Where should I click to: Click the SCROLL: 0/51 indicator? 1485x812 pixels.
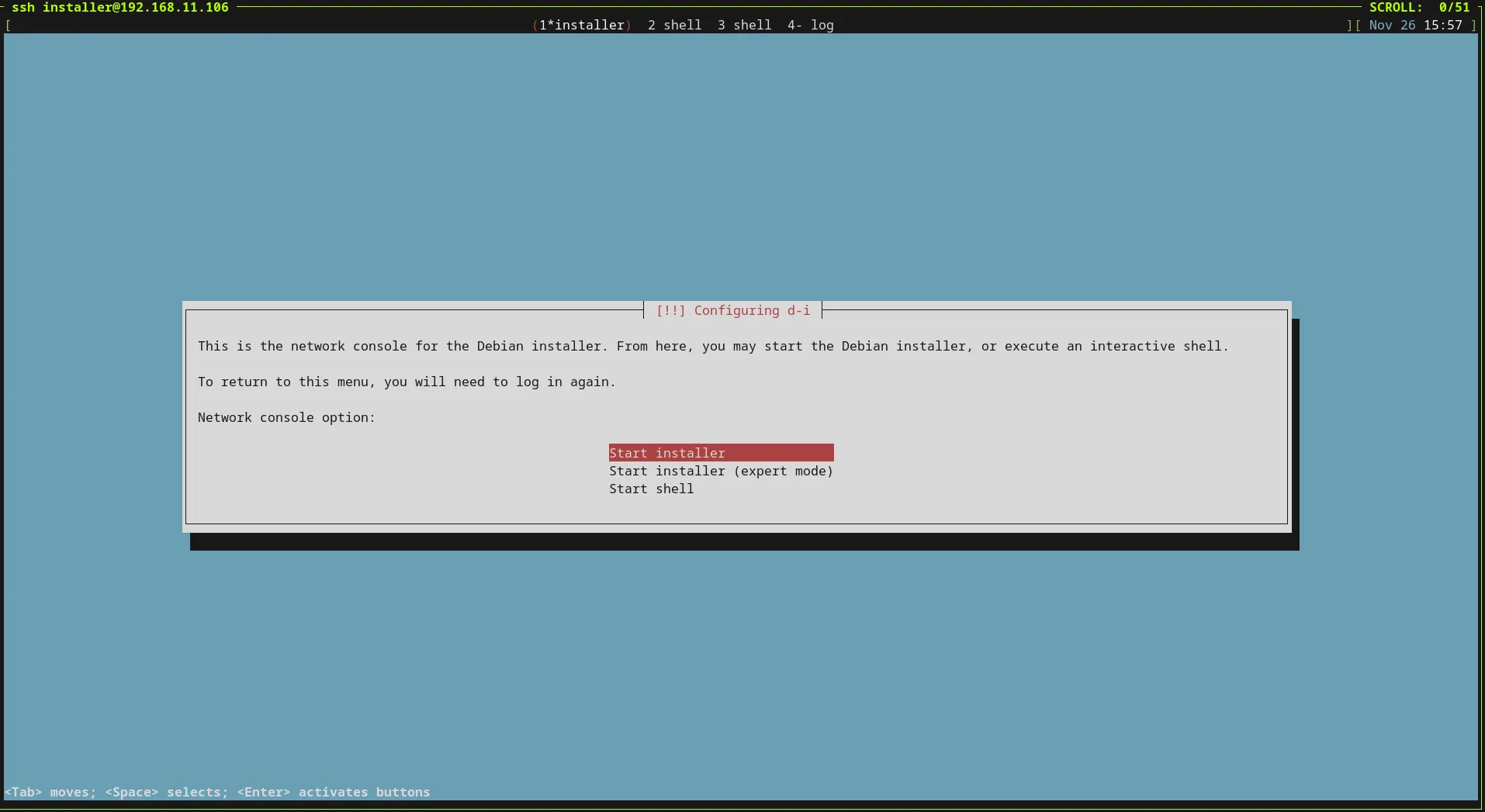pyautogui.click(x=1419, y=8)
